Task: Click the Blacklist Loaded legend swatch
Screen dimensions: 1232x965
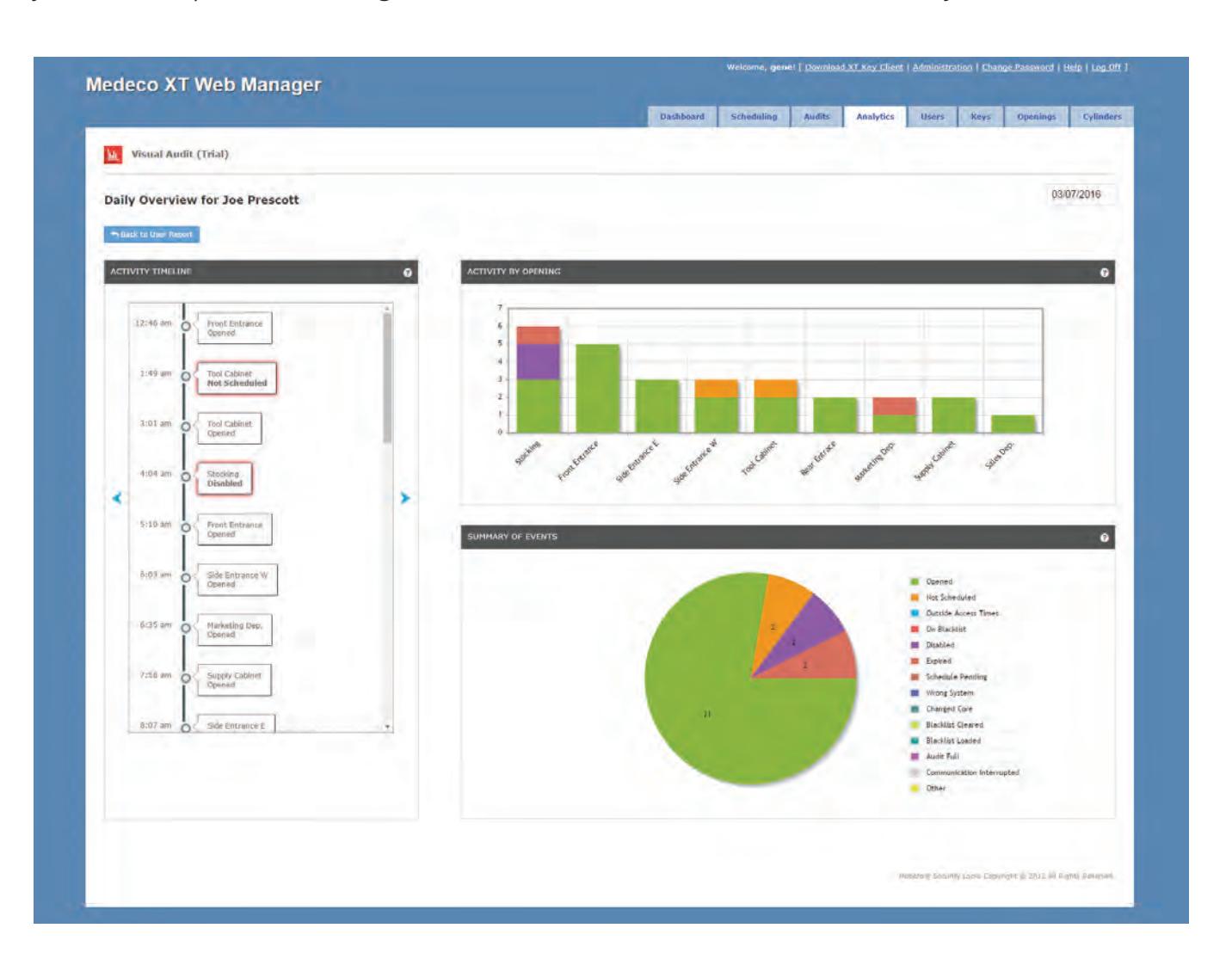Action: click(915, 741)
